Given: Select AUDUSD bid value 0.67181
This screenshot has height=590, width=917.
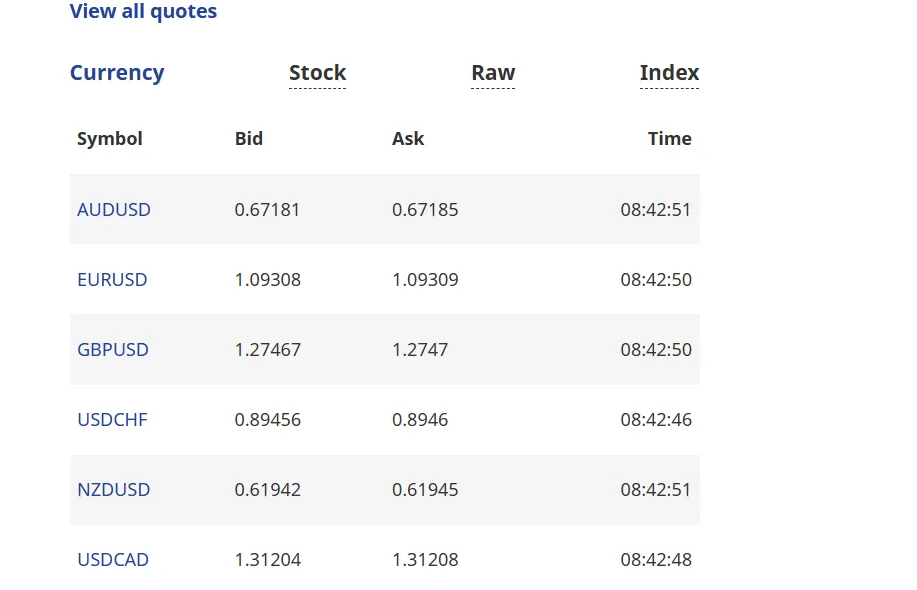Looking at the screenshot, I should (267, 209).
